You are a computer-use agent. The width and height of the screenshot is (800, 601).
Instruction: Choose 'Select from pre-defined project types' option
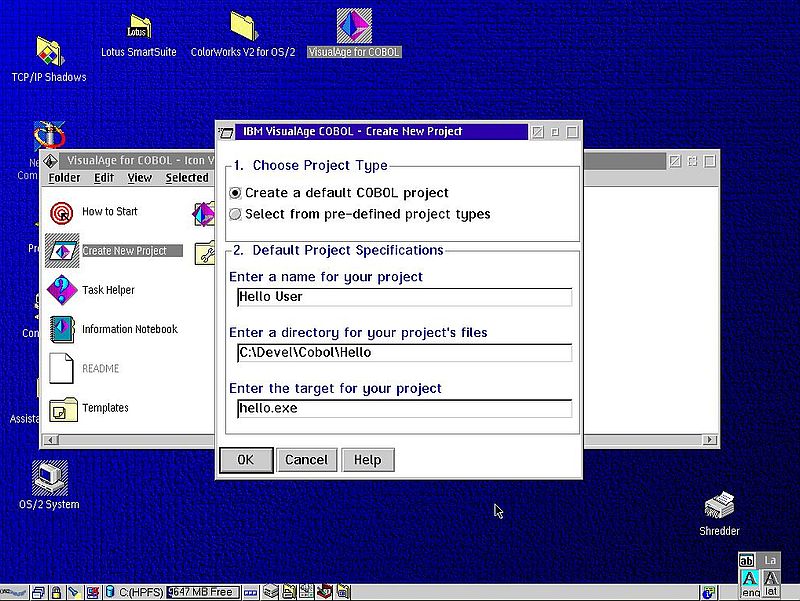click(x=236, y=214)
